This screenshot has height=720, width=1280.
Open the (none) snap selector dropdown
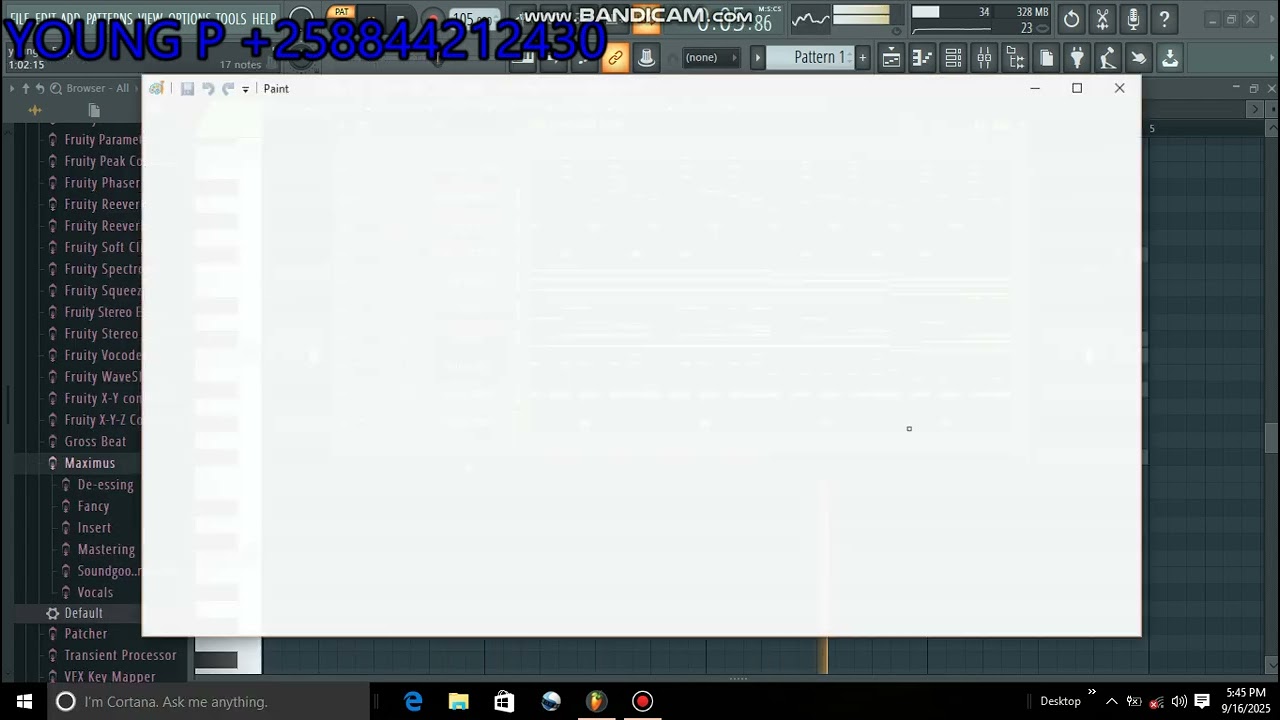coord(711,58)
